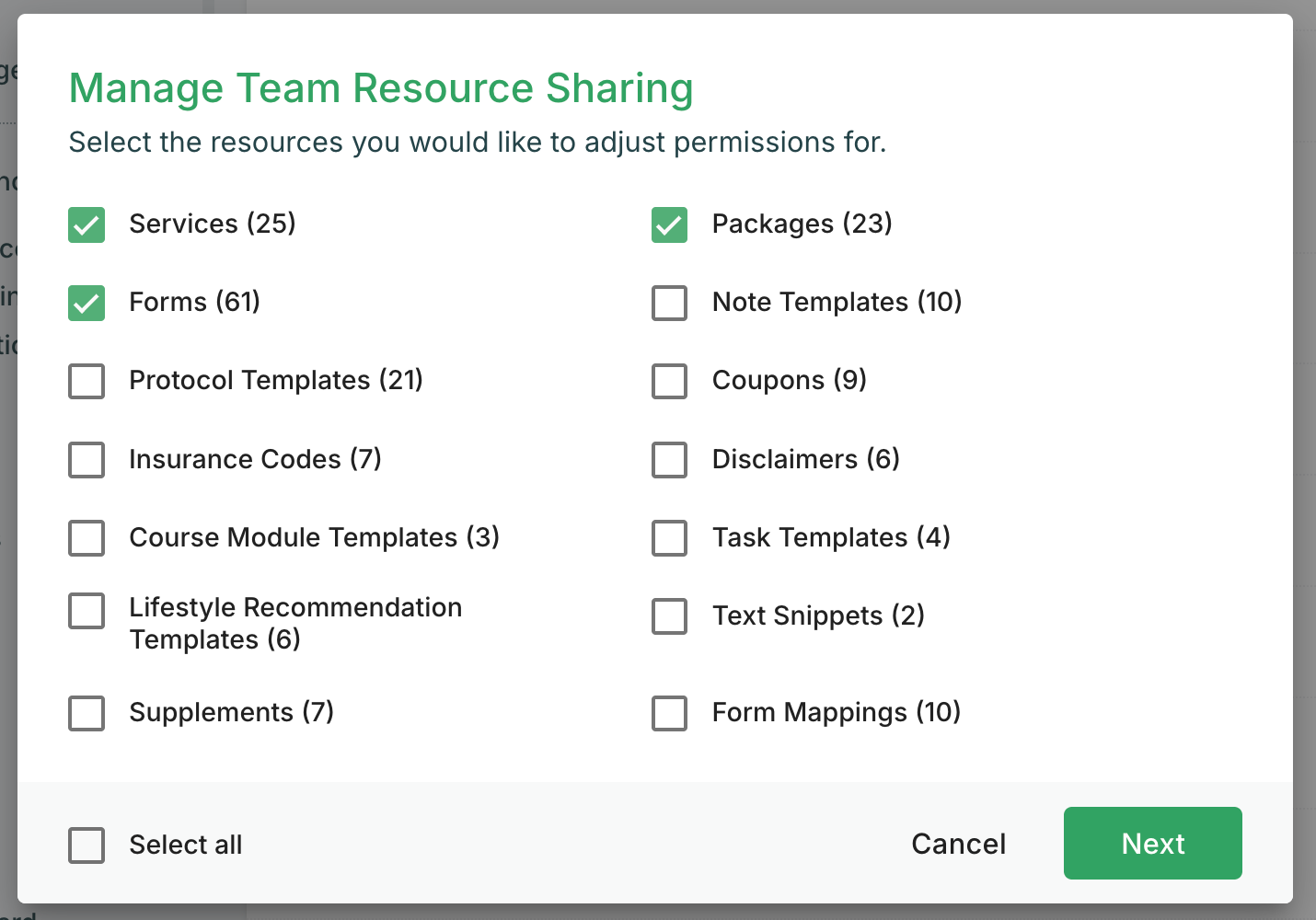Enable the Note Templates checkbox

click(x=669, y=303)
